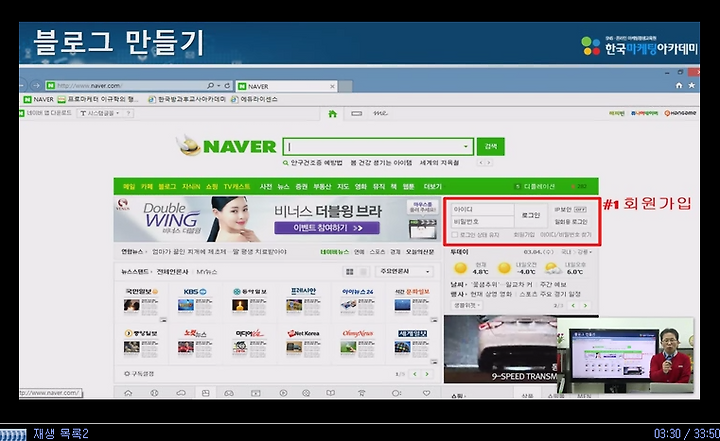Open the 주요언론사 dropdown
Viewport: 720px width, 441px height.
[404, 271]
